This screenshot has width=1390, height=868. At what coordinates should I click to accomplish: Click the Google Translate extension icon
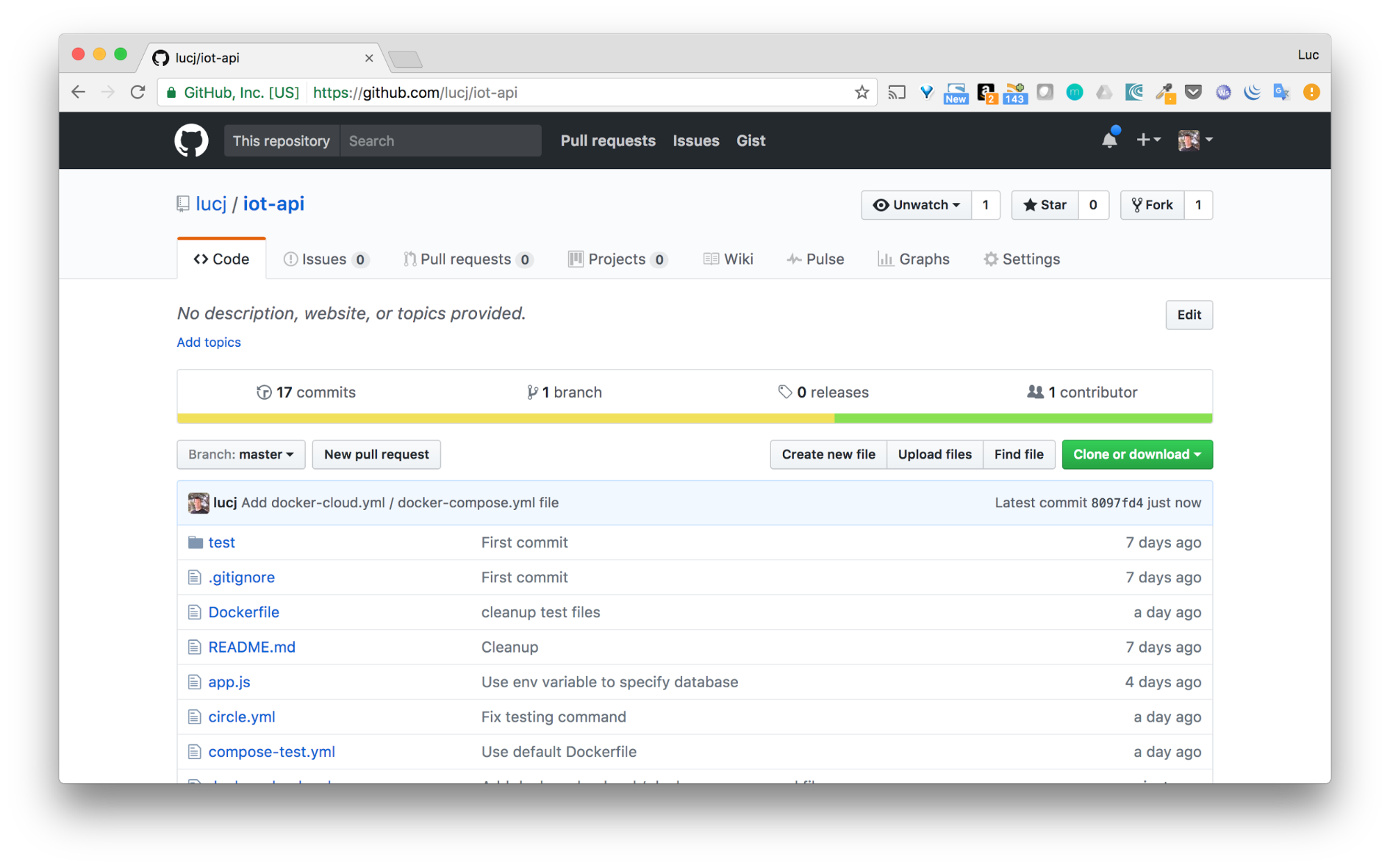point(1282,92)
